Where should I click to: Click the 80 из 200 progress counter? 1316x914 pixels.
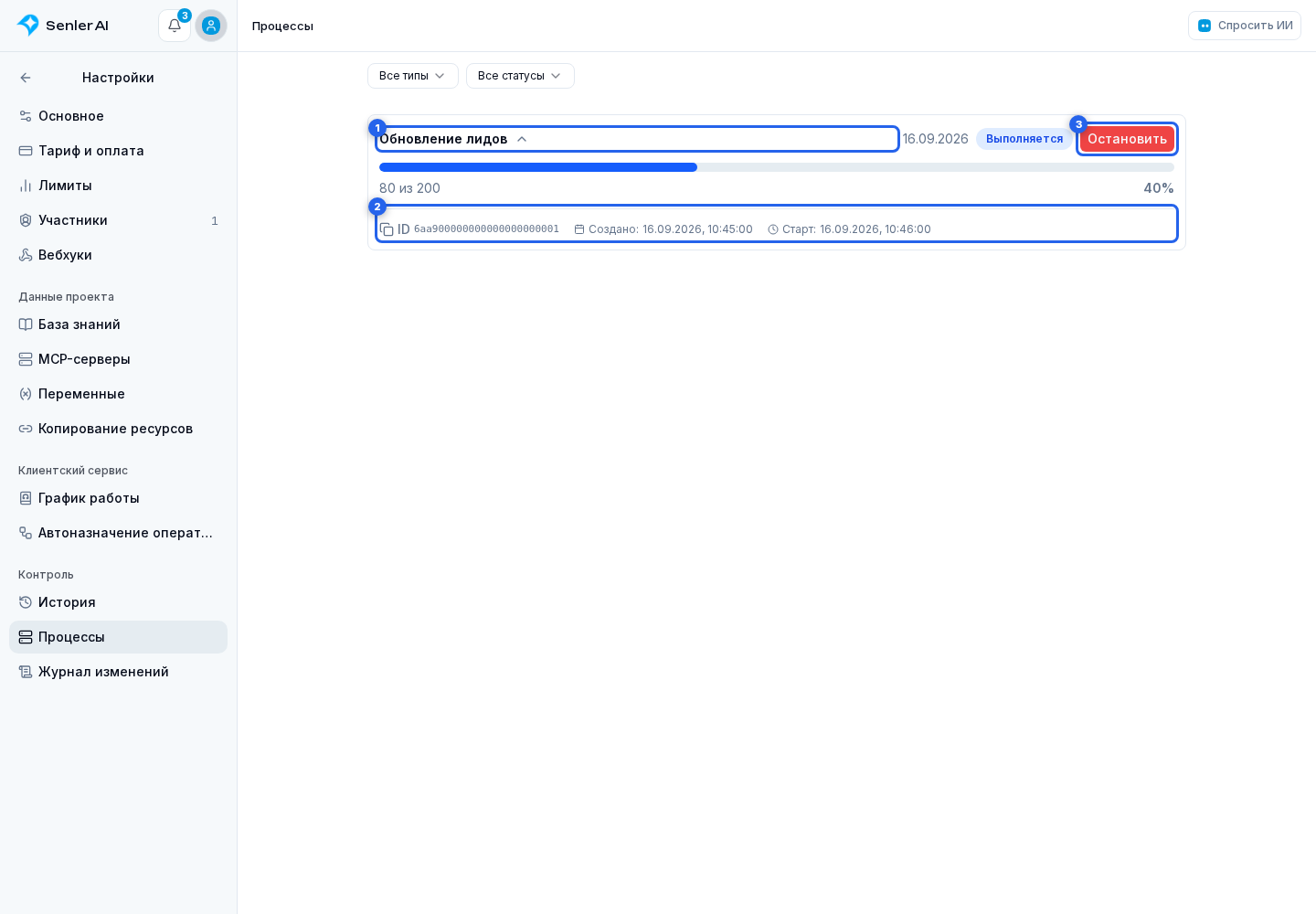pos(409,188)
